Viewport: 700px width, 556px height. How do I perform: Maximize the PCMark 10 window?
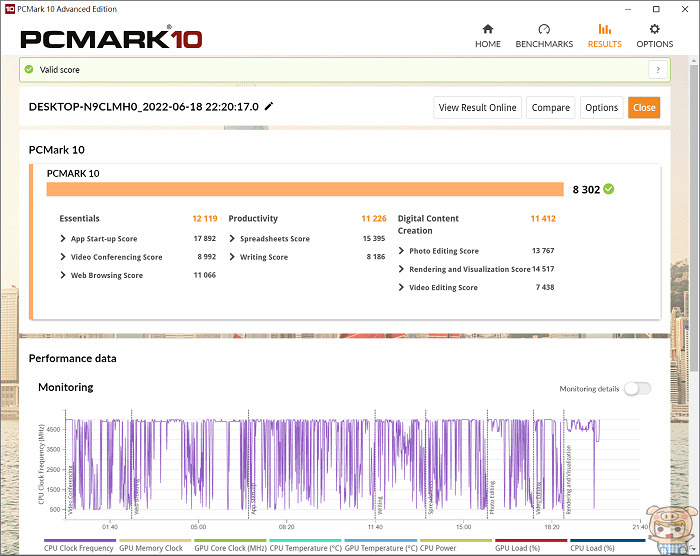[x=656, y=9]
